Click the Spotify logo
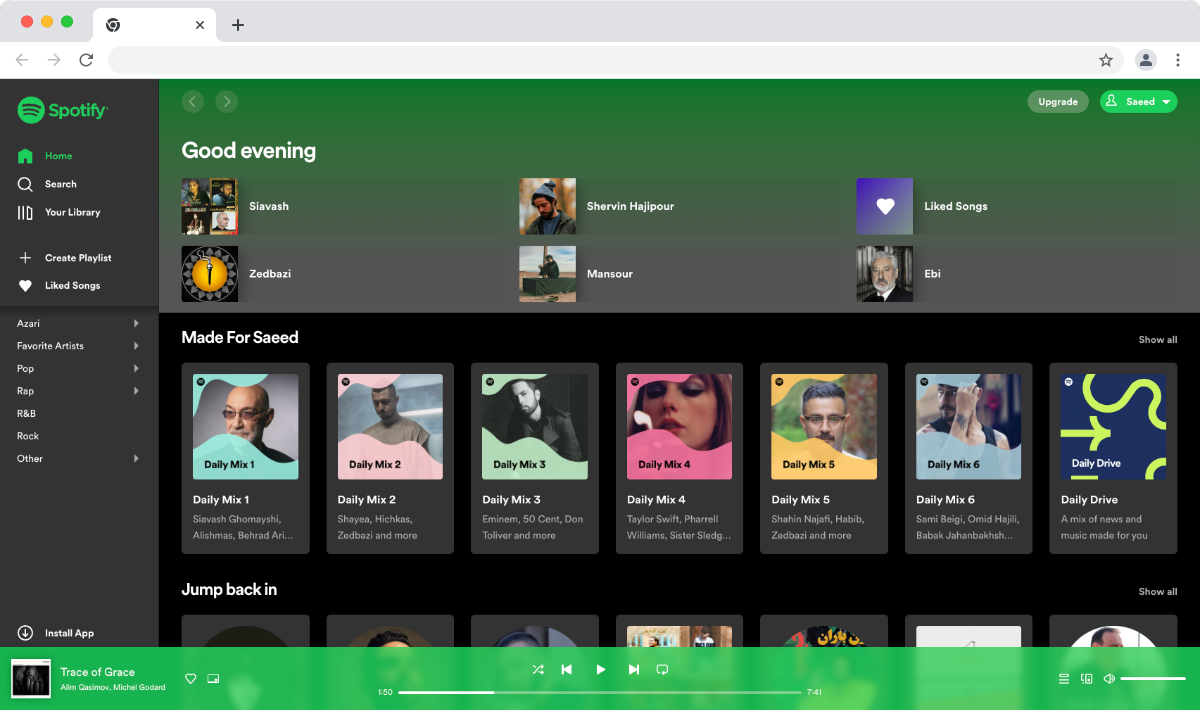 click(x=62, y=110)
